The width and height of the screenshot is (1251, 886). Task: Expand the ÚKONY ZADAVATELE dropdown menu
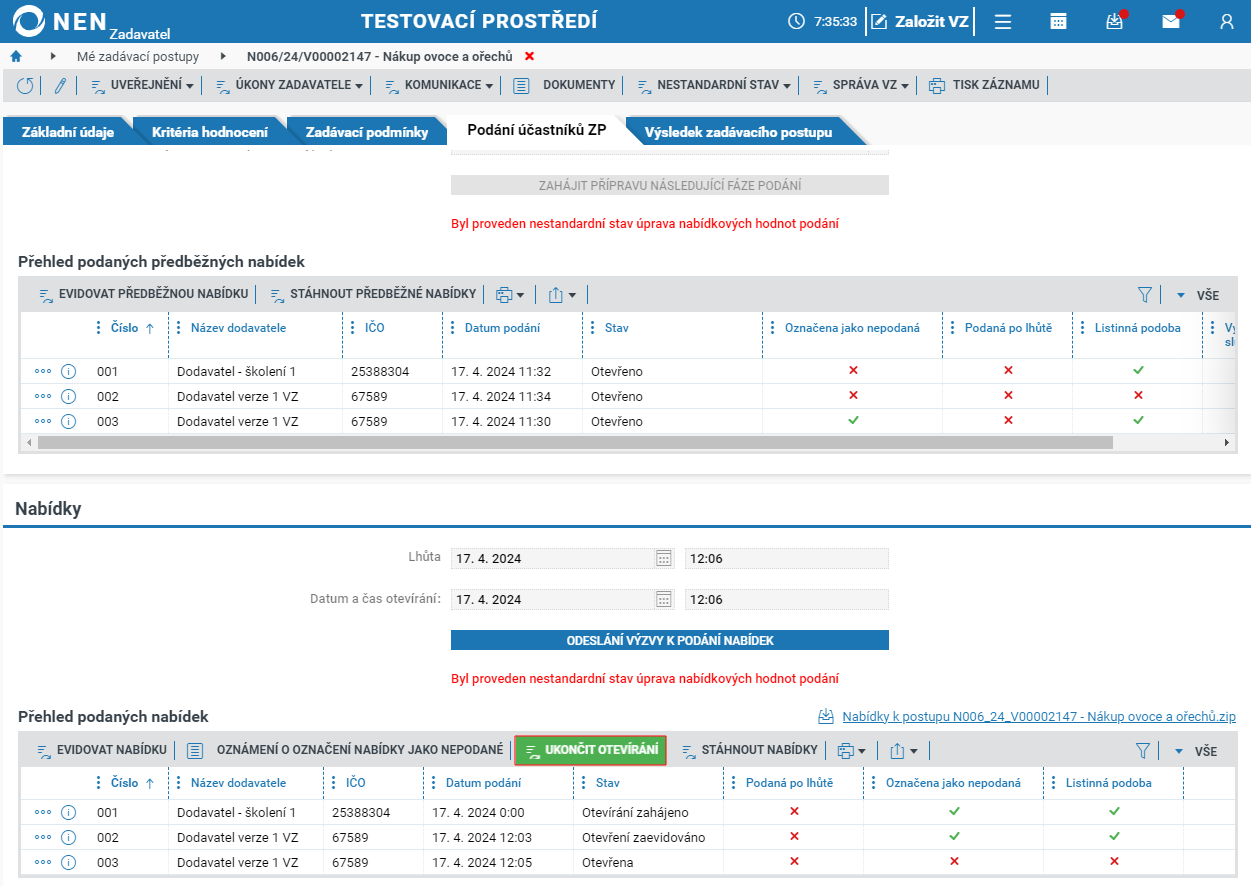click(290, 85)
